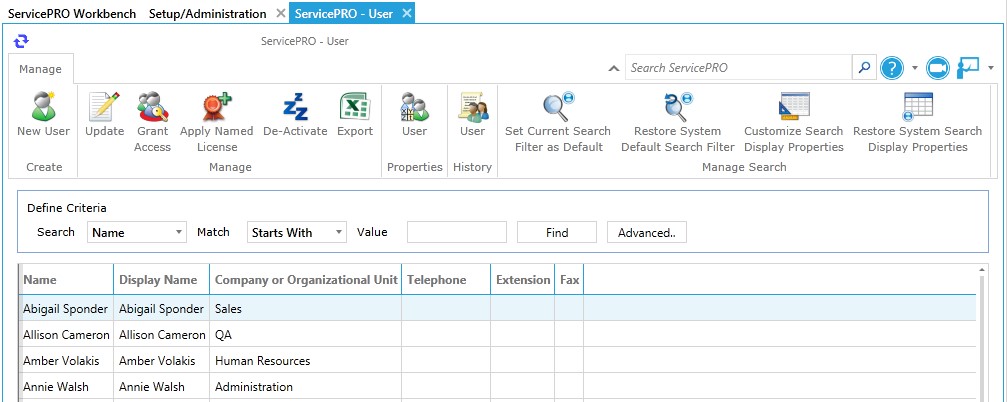Open the Match Starts With dropdown

pyautogui.click(x=297, y=232)
